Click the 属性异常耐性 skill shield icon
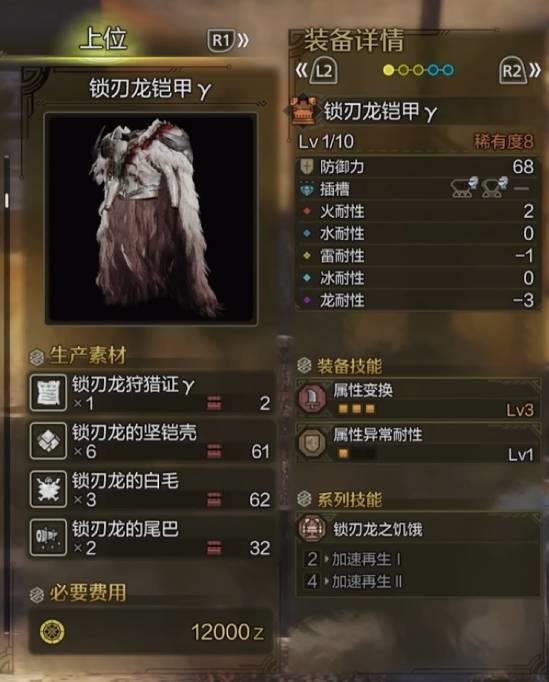This screenshot has height=682, width=549. click(x=312, y=443)
